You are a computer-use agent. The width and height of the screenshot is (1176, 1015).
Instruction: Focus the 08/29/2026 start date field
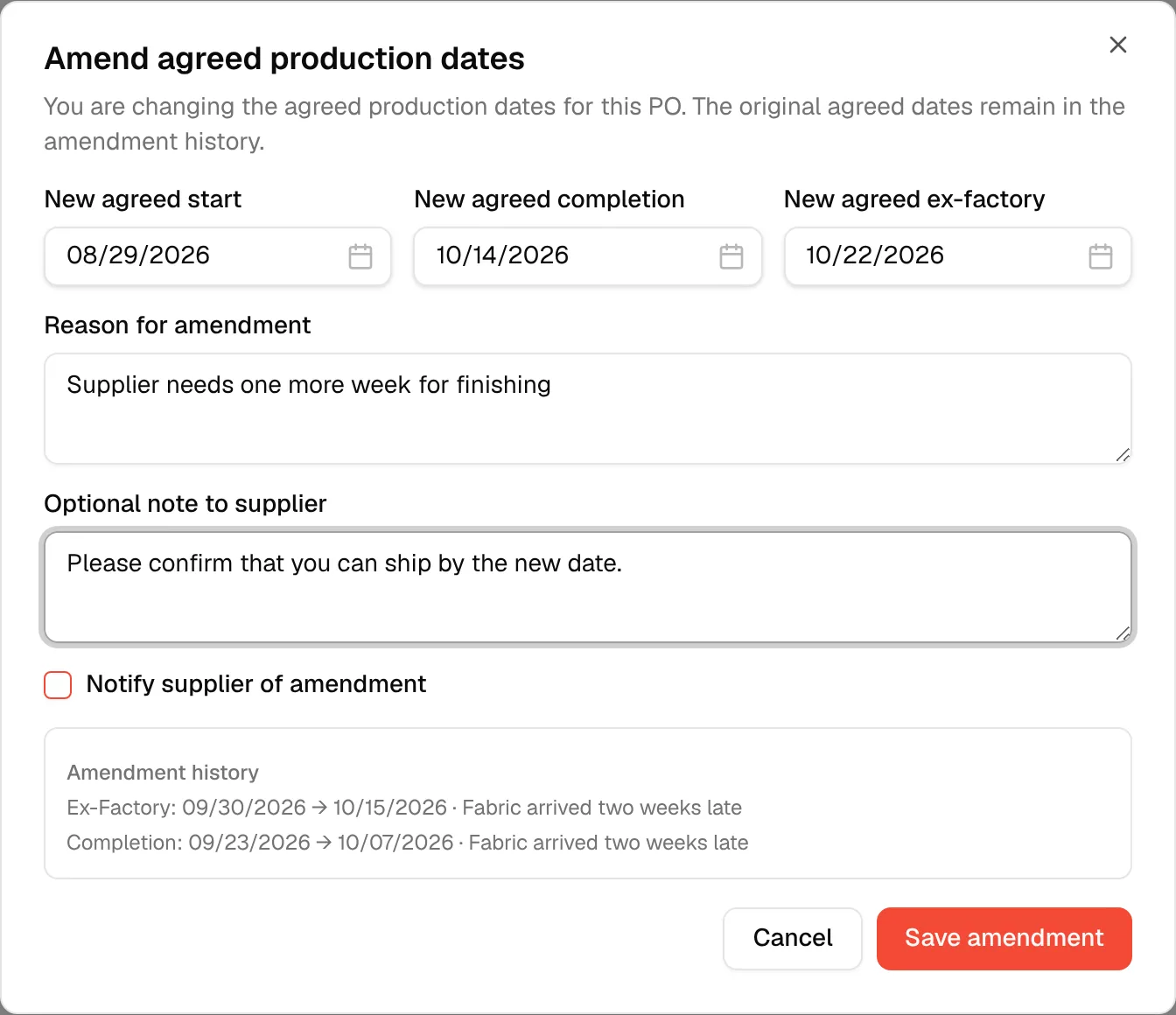[x=218, y=256]
